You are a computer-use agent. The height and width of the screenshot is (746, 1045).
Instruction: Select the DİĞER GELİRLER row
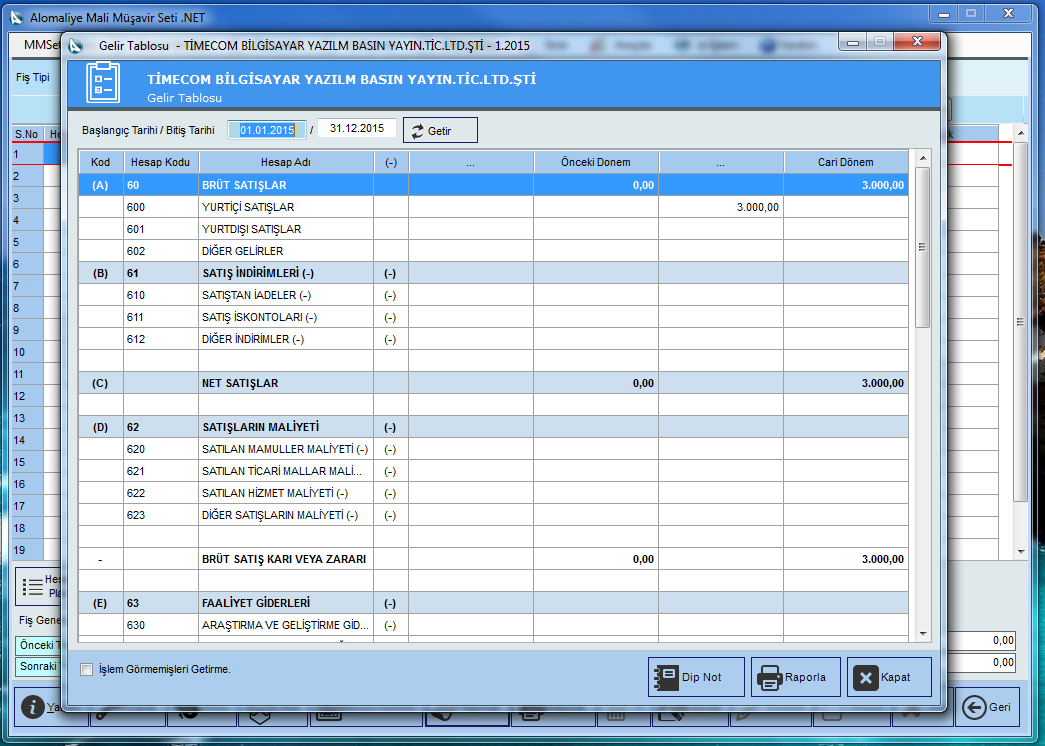(493, 251)
